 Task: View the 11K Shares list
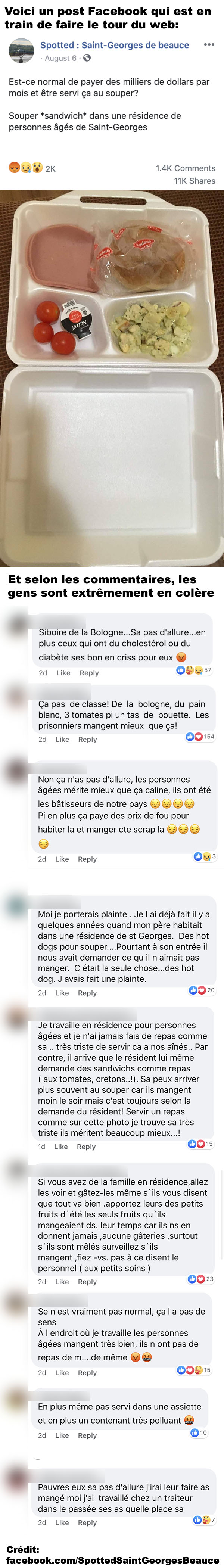tap(195, 181)
